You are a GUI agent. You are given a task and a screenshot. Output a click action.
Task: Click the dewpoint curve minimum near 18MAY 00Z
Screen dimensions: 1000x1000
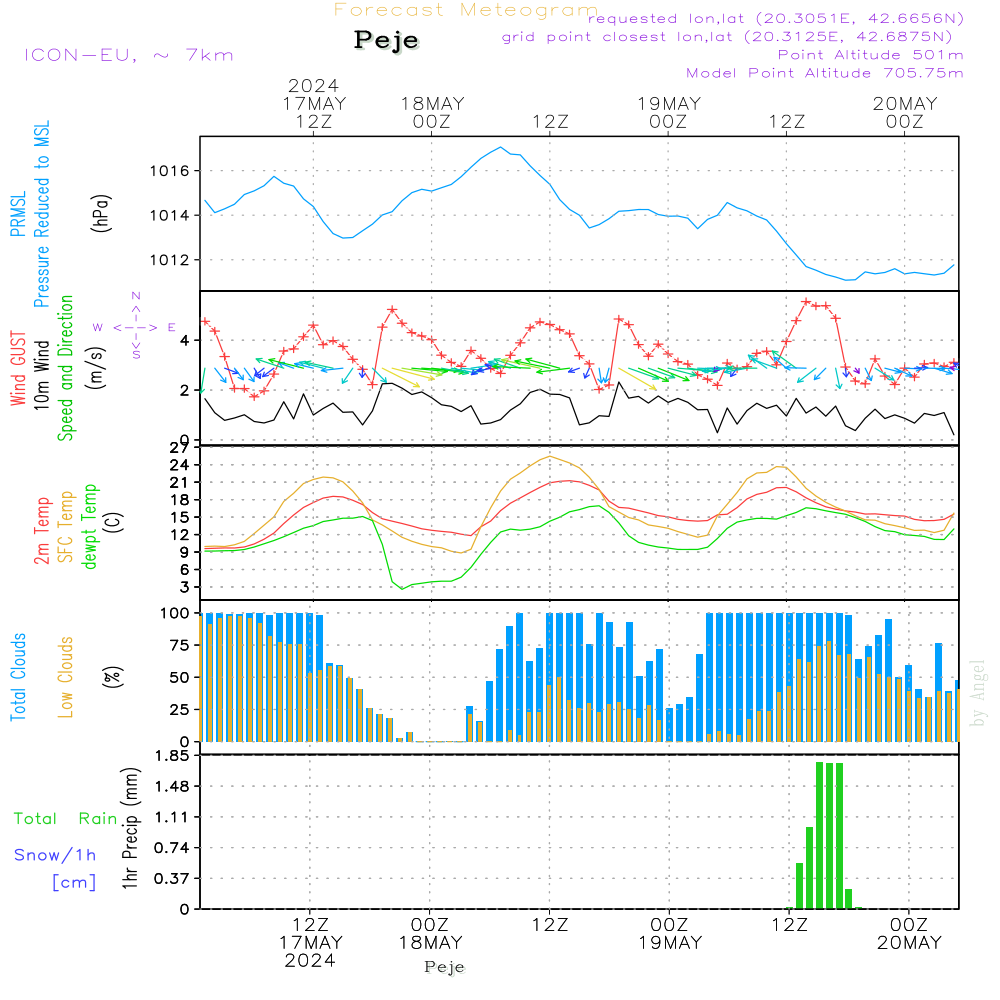coord(402,588)
